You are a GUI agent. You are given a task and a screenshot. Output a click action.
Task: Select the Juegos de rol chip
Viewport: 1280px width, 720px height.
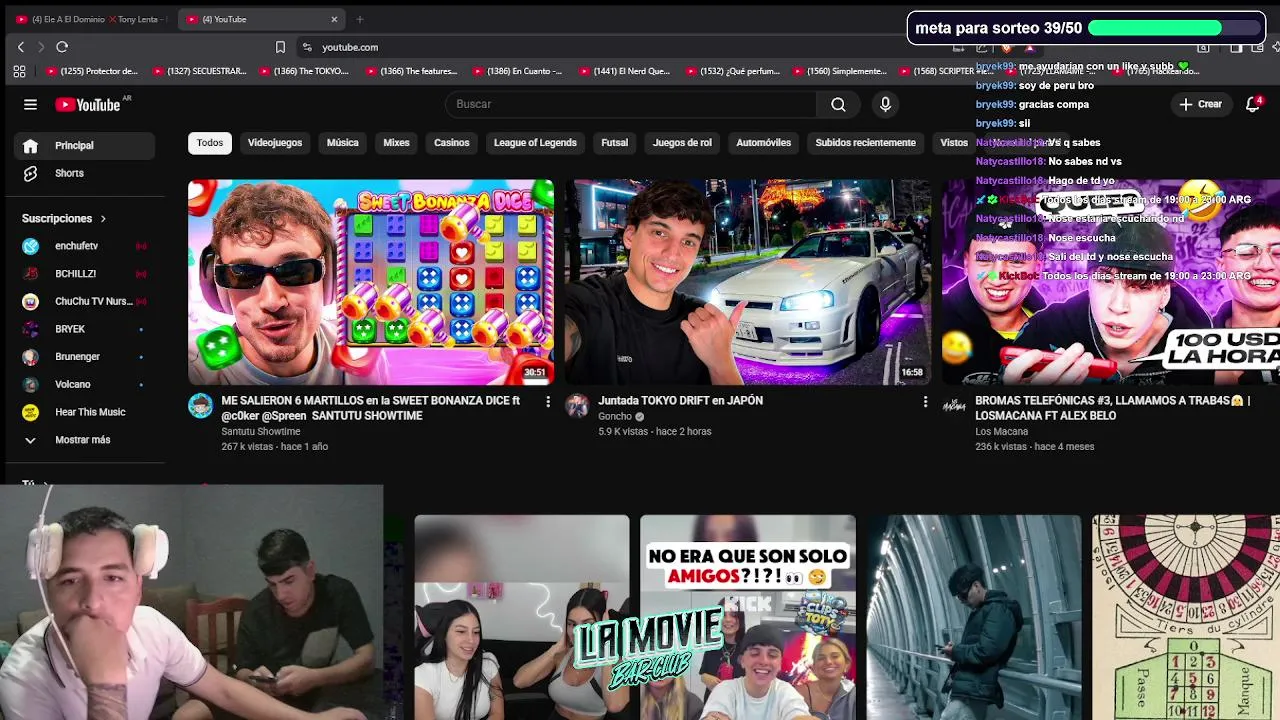coord(682,143)
